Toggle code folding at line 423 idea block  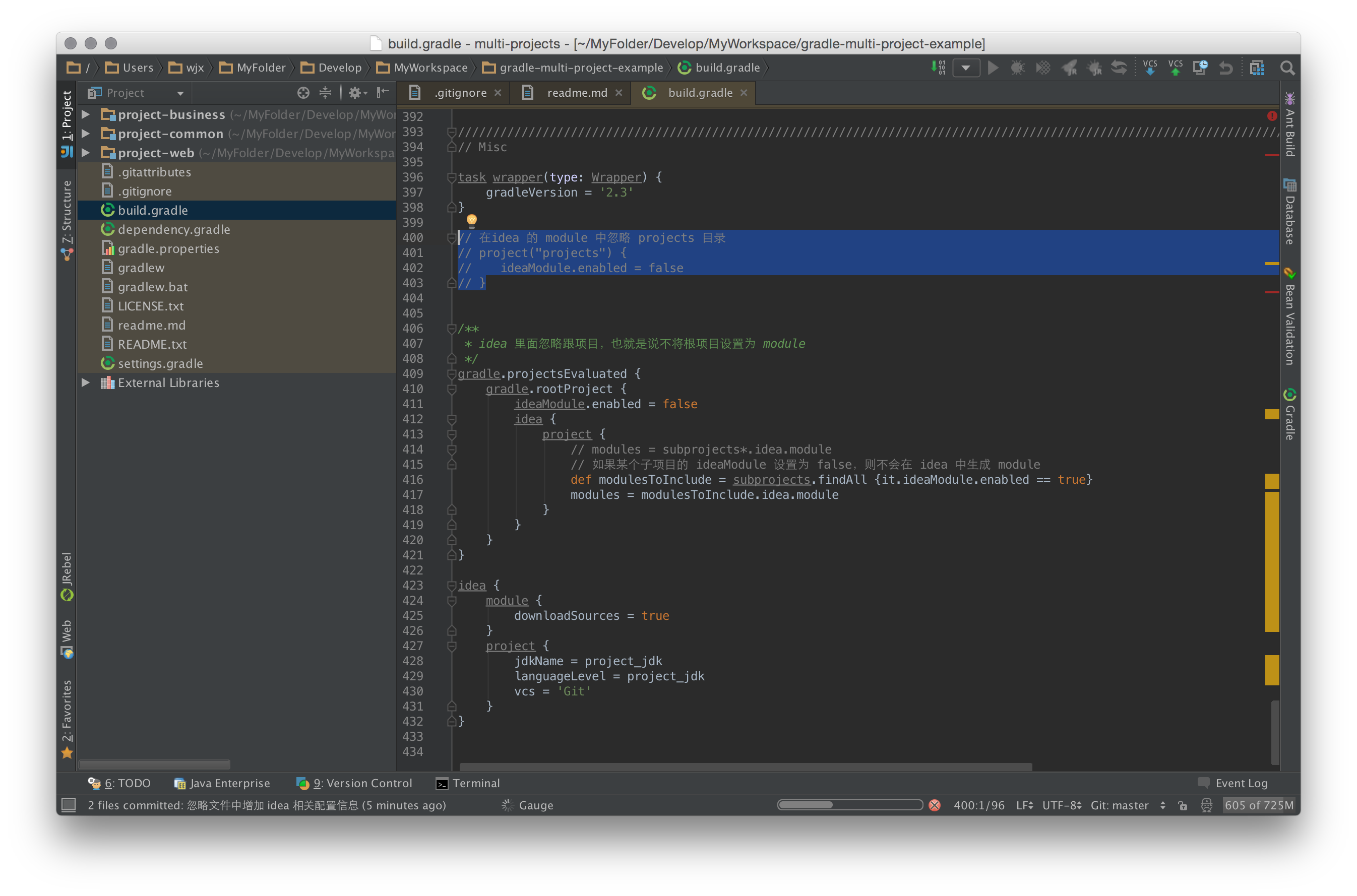click(452, 585)
